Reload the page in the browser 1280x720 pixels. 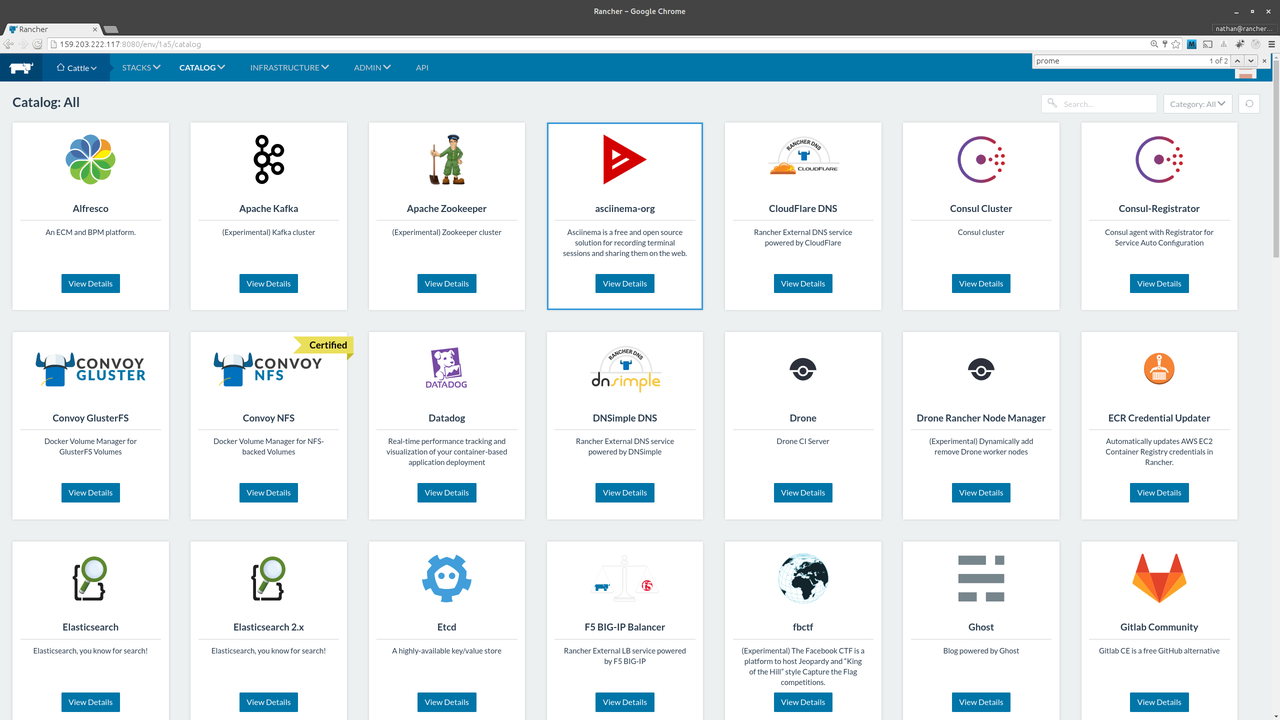click(37, 44)
